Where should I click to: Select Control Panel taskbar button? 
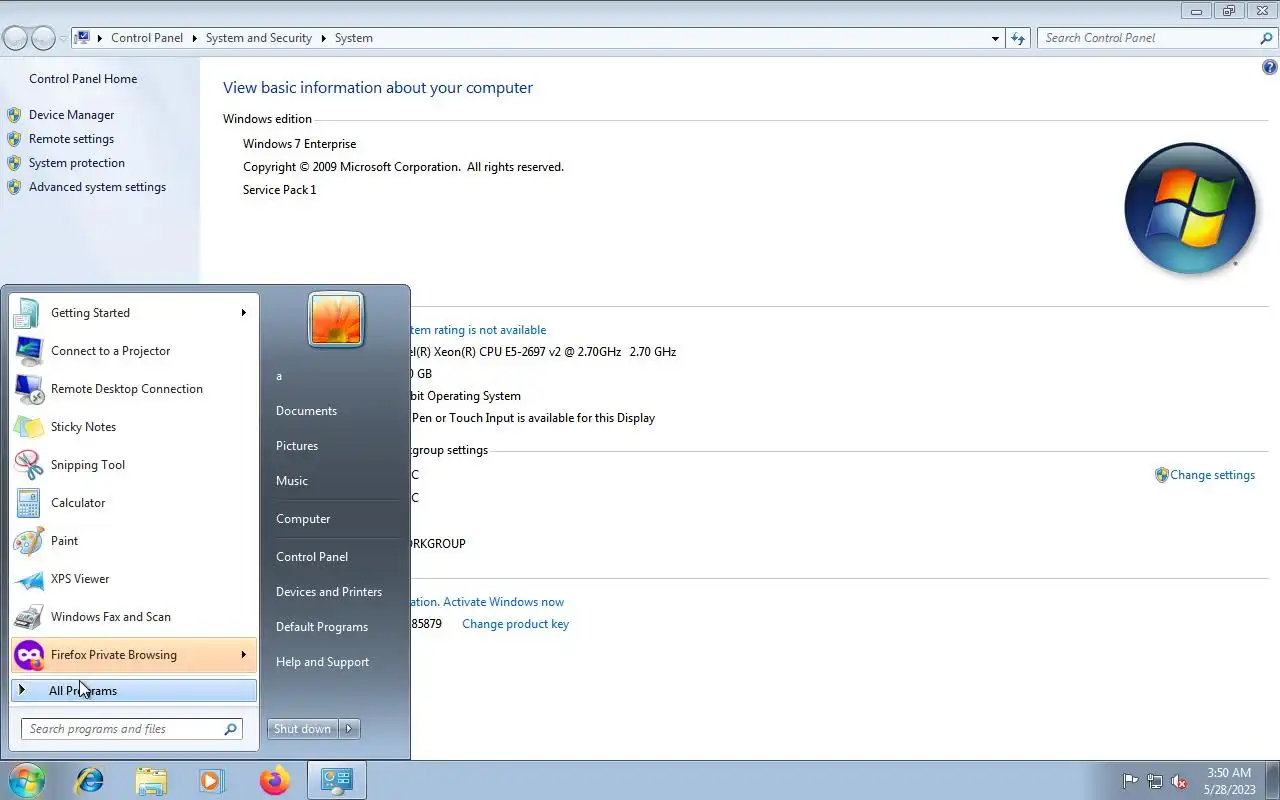coord(336,780)
